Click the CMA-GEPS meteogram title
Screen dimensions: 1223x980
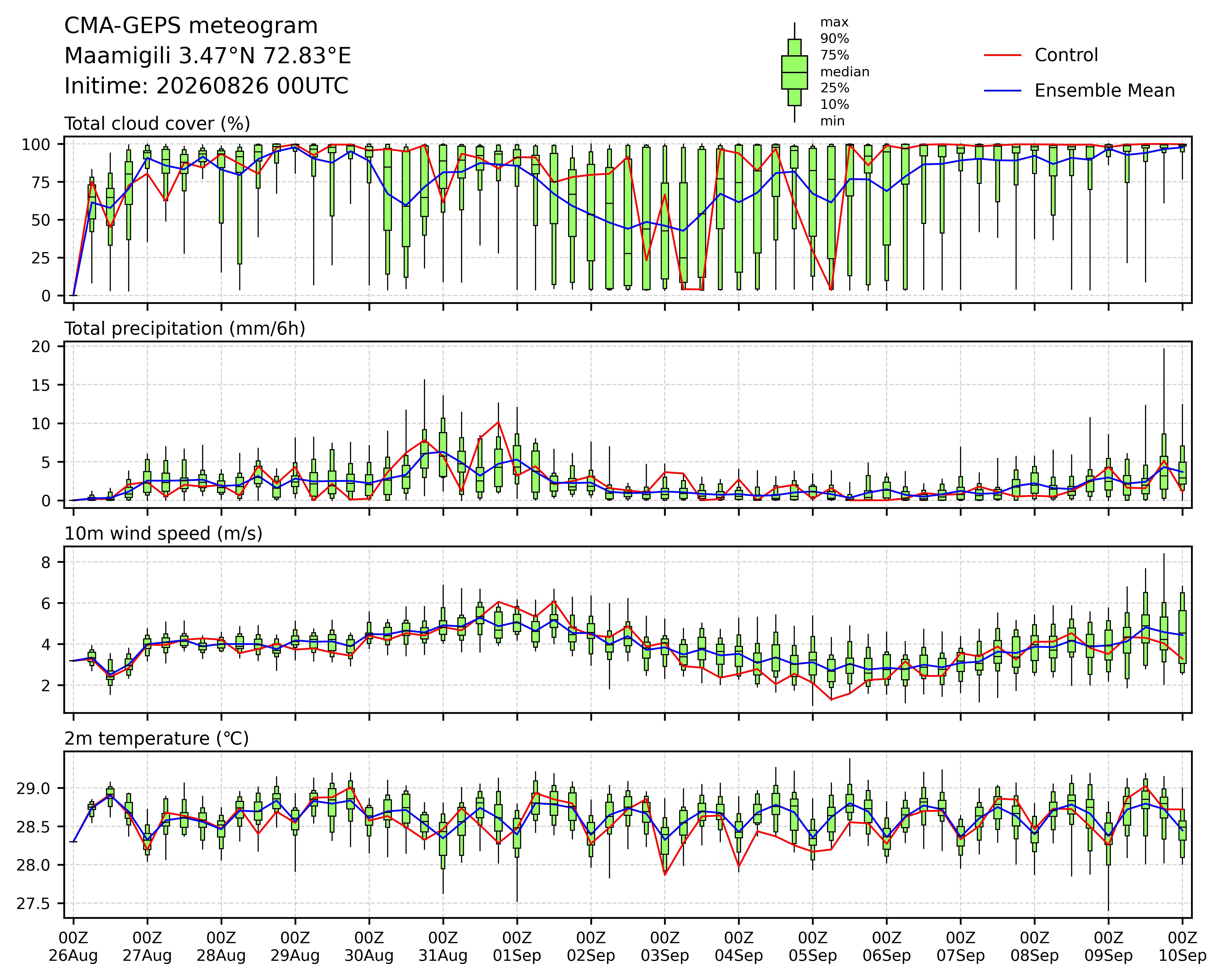point(191,26)
